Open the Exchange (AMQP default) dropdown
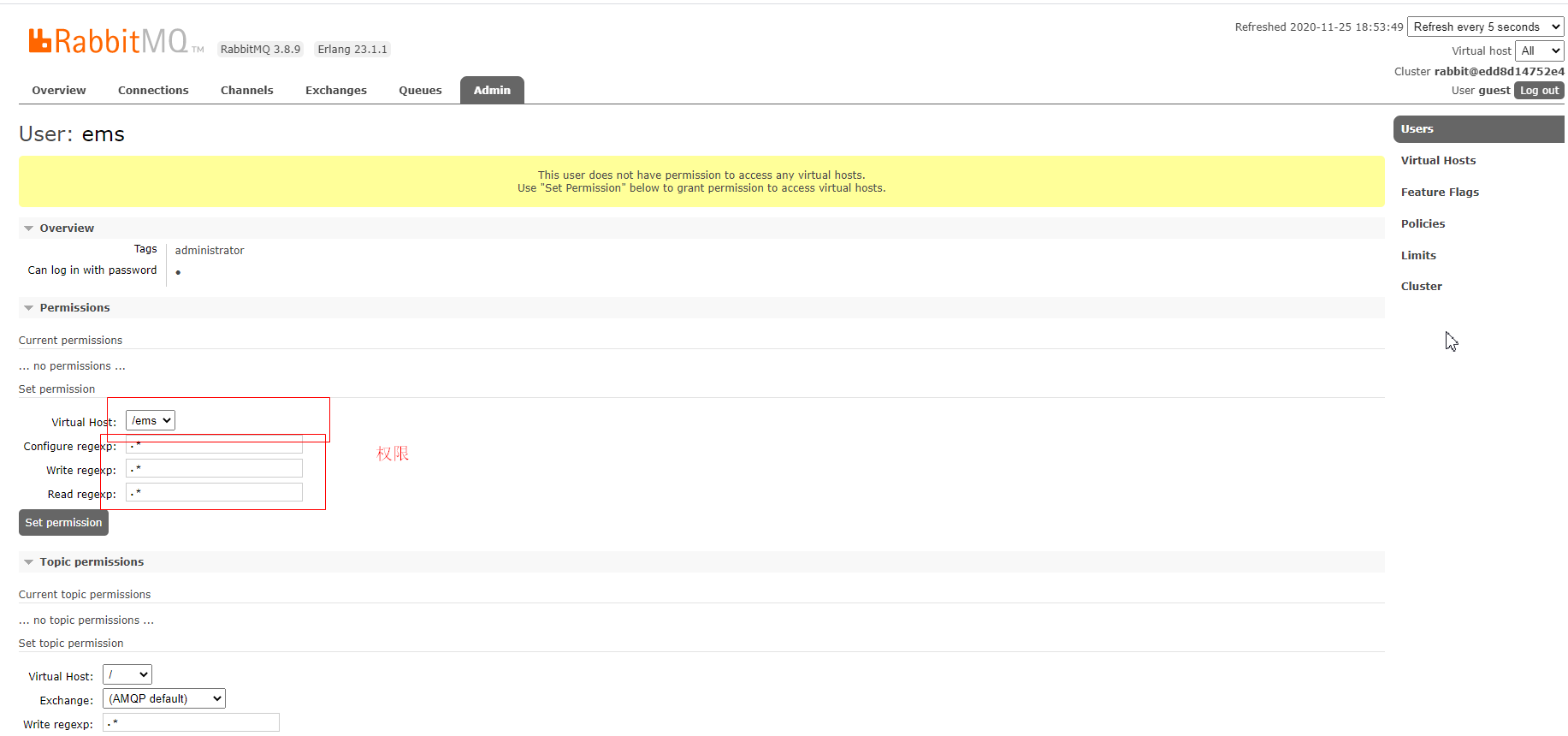The image size is (1568, 736). (x=164, y=698)
